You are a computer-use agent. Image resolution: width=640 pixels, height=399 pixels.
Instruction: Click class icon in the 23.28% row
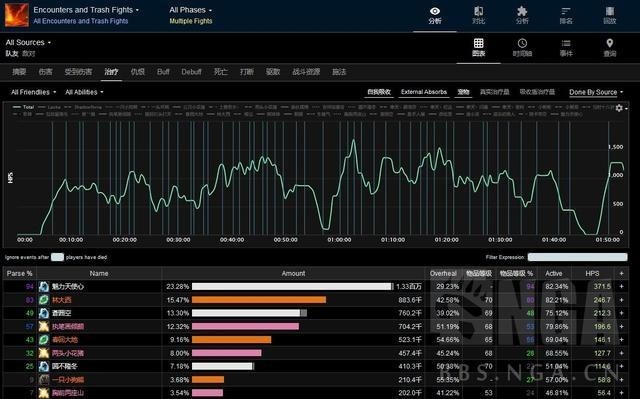click(44, 287)
